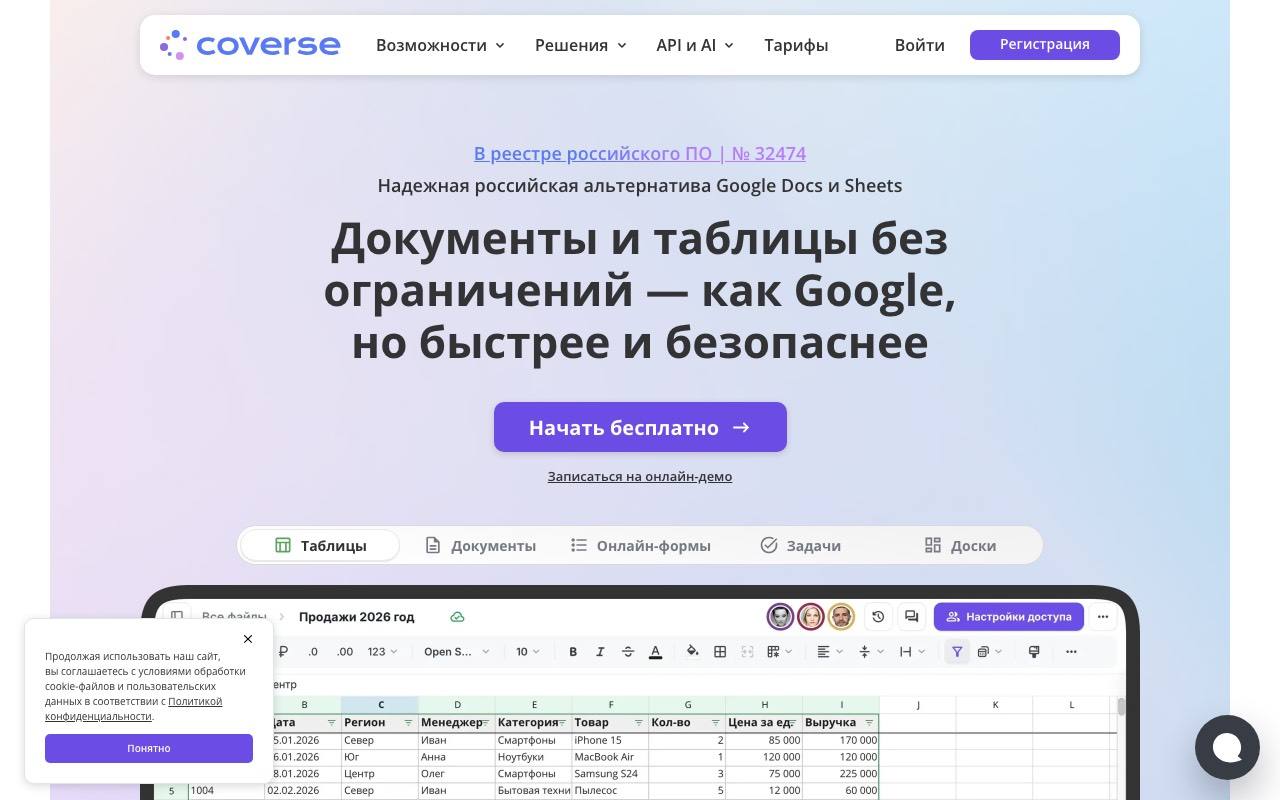Open the Open S... font dropdown
The width and height of the screenshot is (1280, 800).
point(457,652)
